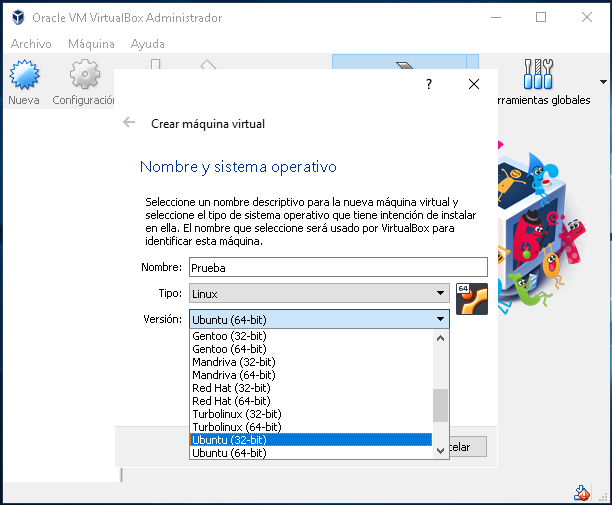The image size is (612, 505).
Task: Open the Máquina menu
Action: pos(91,44)
